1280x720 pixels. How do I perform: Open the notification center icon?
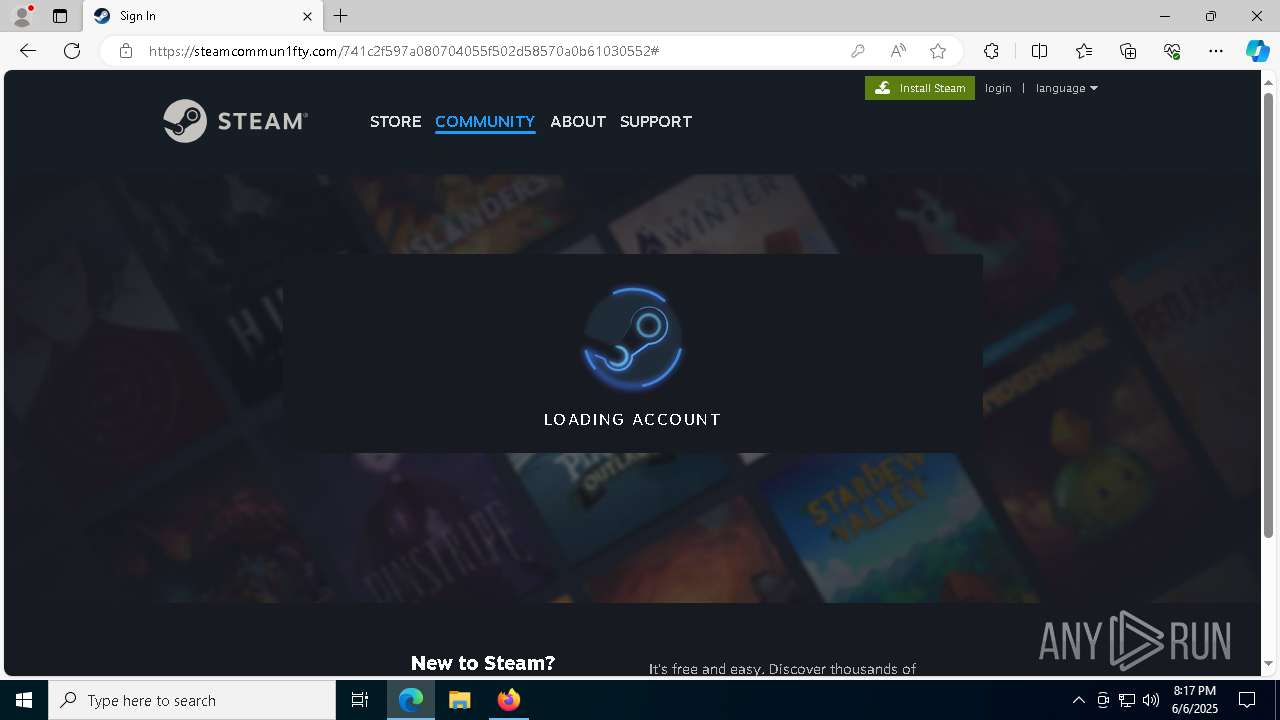1247,700
